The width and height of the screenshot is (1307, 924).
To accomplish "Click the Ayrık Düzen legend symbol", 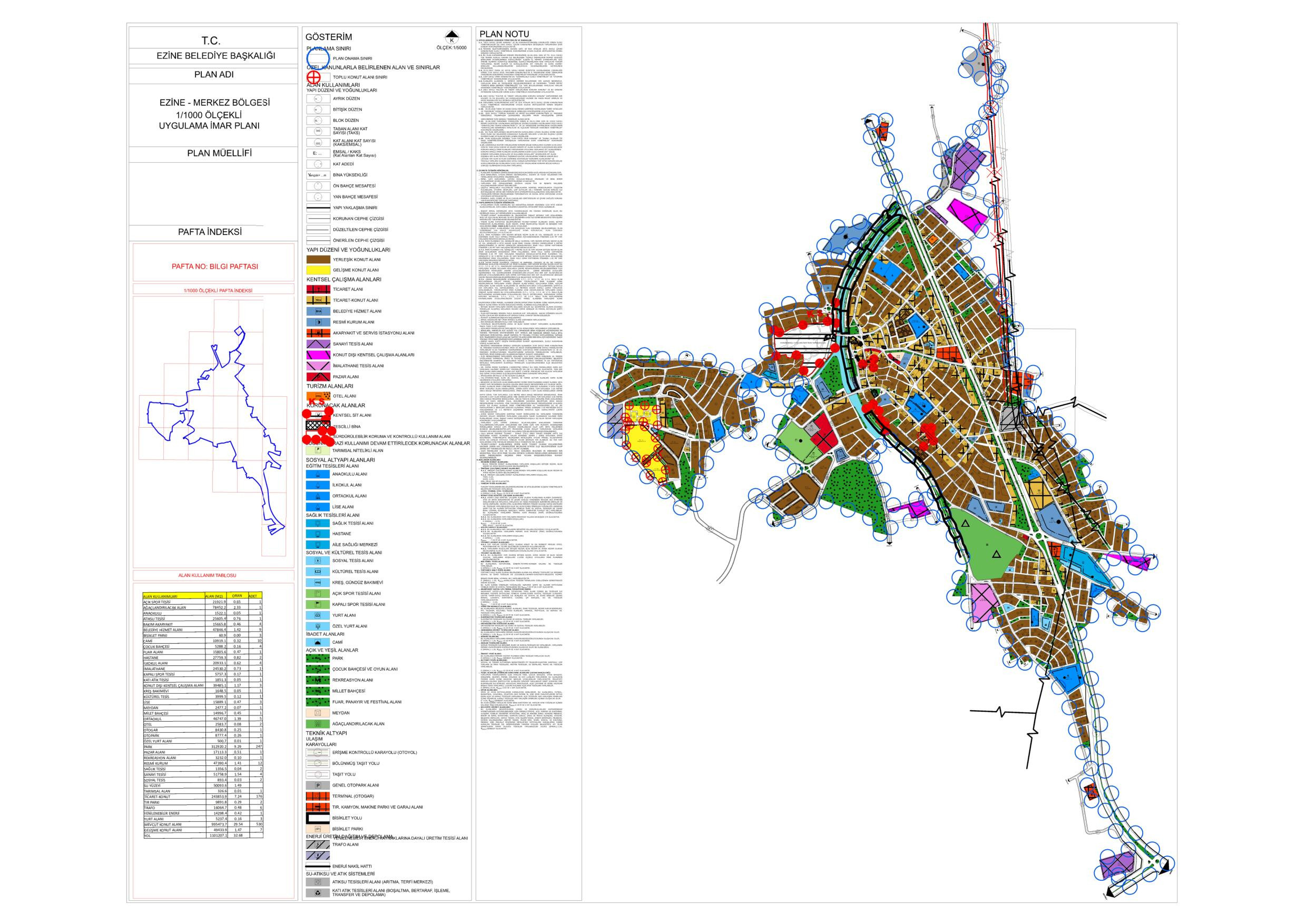I will tap(318, 99).
